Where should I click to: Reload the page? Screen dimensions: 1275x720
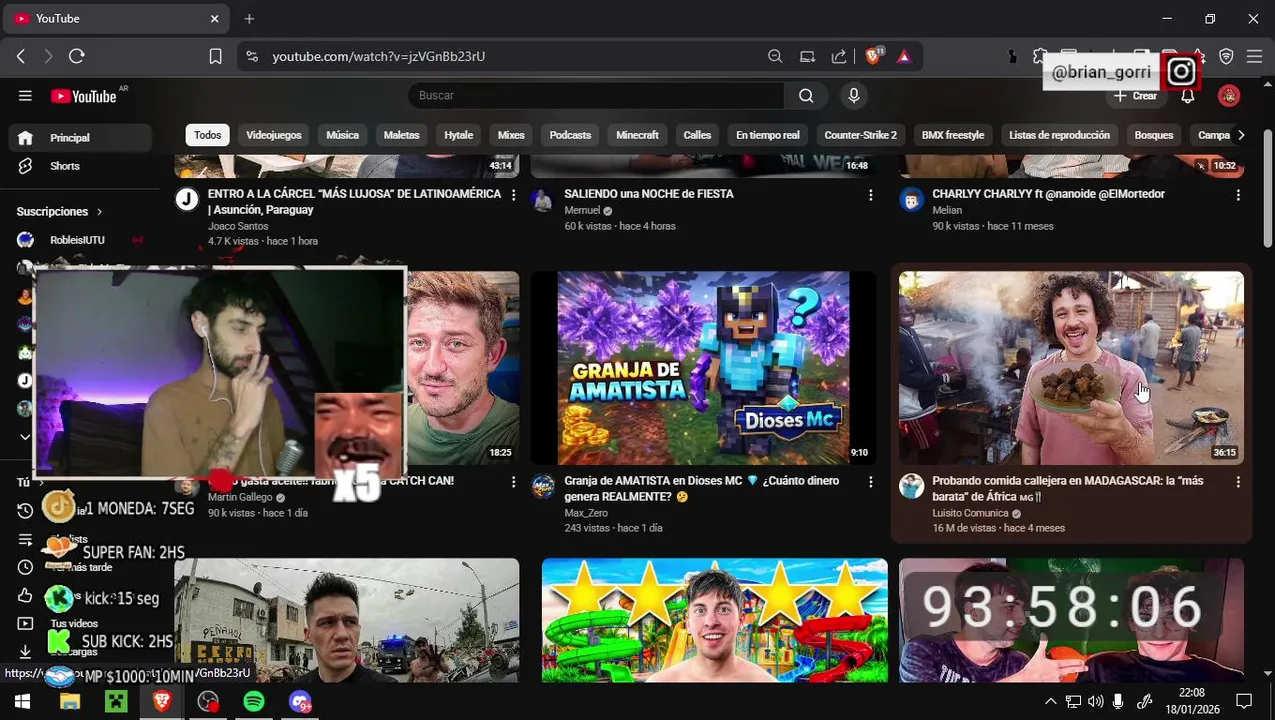tap(77, 56)
